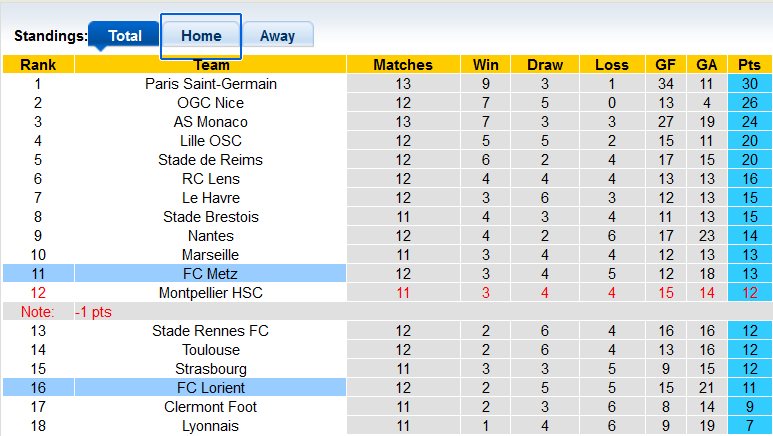
Task: Click Paris Saint-Germain team name
Action: point(210,84)
